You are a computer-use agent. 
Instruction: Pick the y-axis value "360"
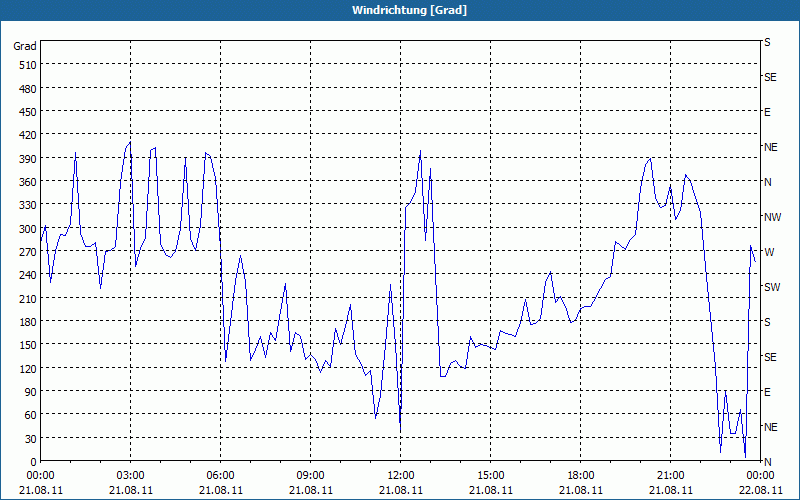tap(28, 182)
